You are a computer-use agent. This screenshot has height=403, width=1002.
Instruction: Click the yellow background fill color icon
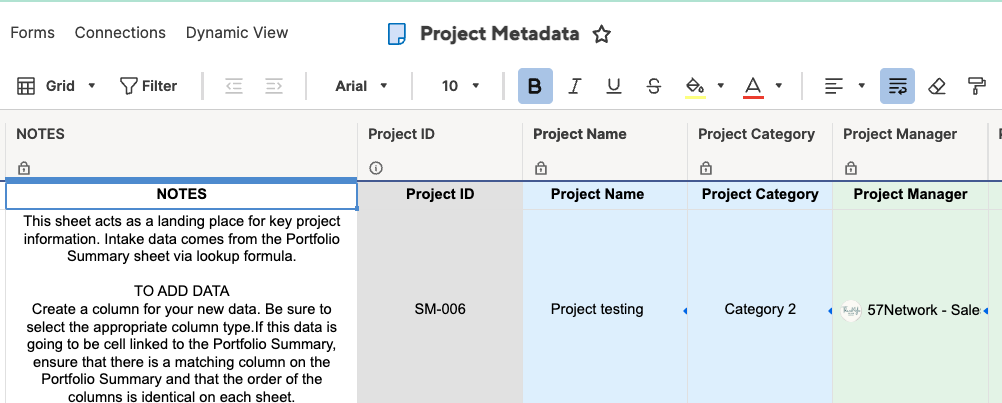point(695,86)
